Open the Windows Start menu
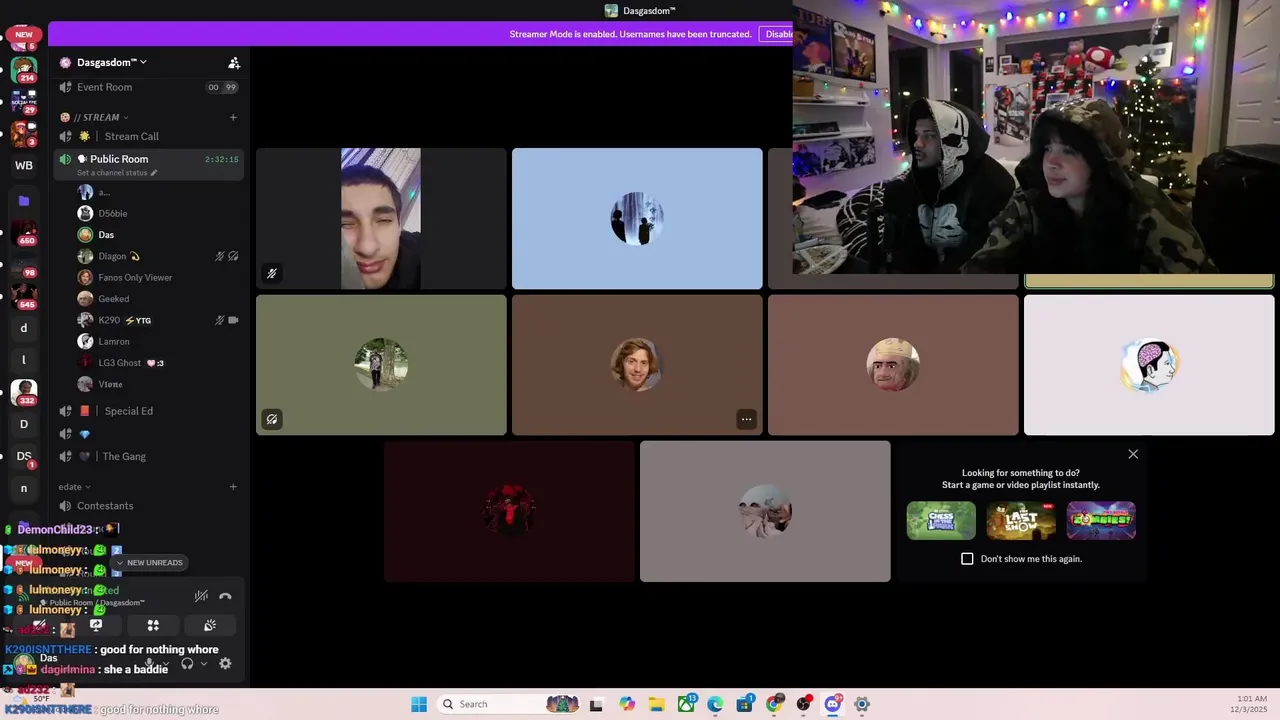 (419, 704)
